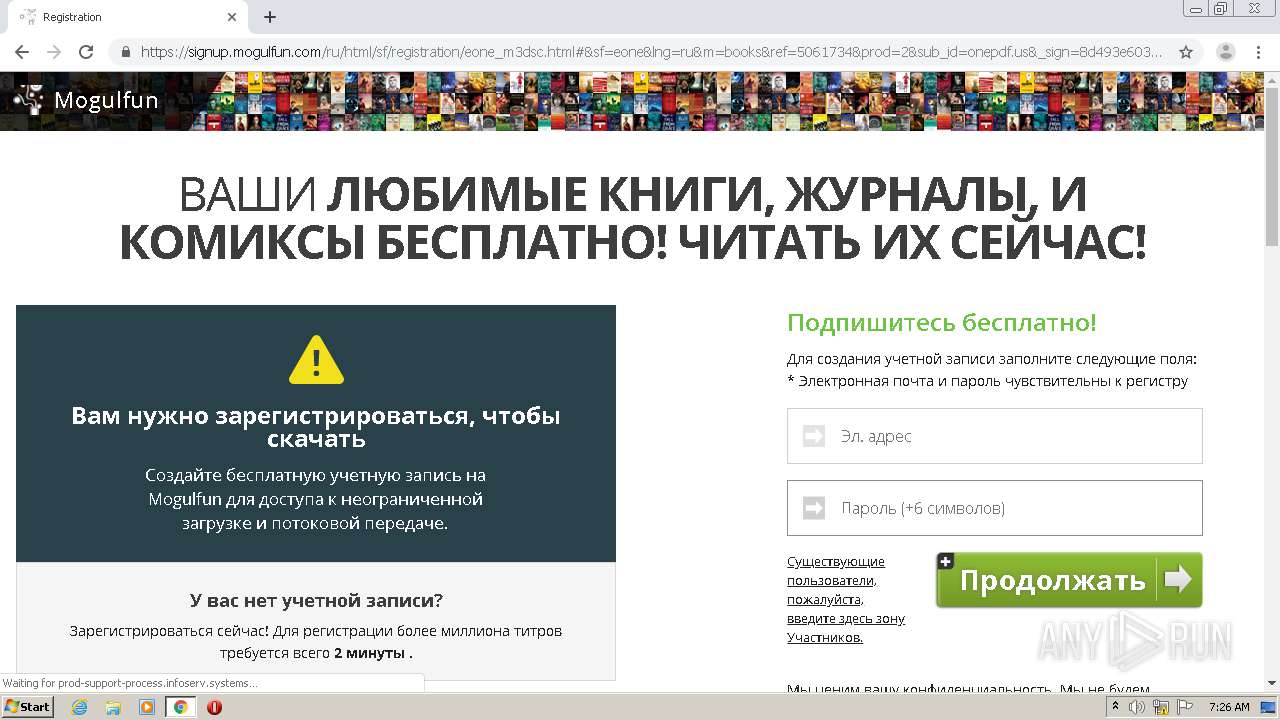
Task: Go back with the browser back arrow
Action: 22,52
